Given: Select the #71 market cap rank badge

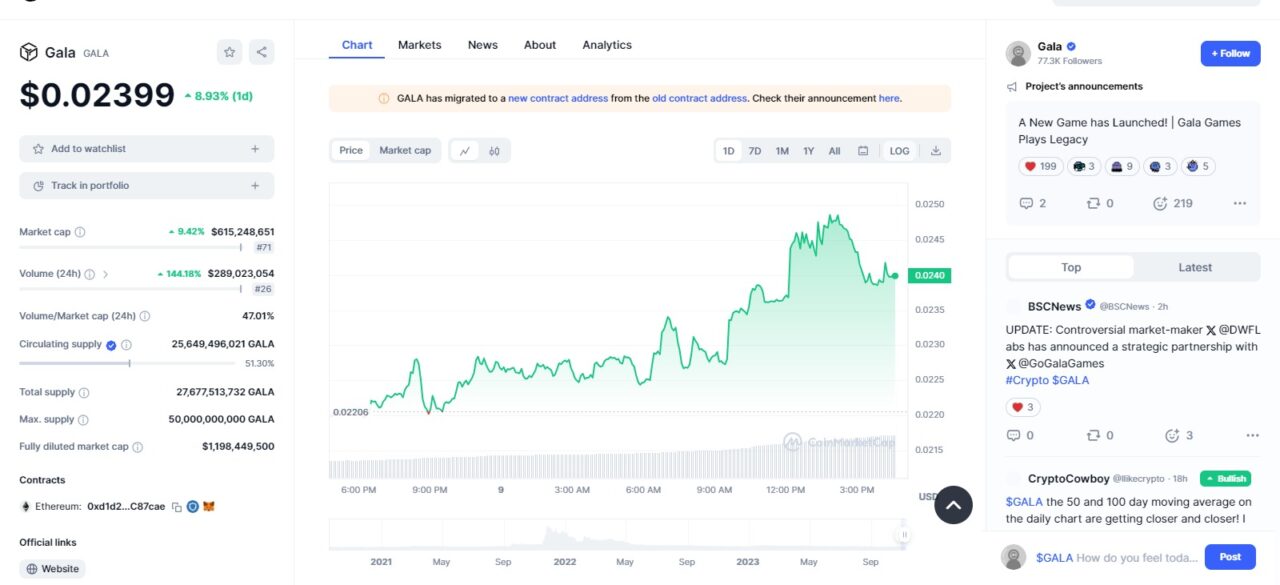Looking at the screenshot, I should [264, 247].
